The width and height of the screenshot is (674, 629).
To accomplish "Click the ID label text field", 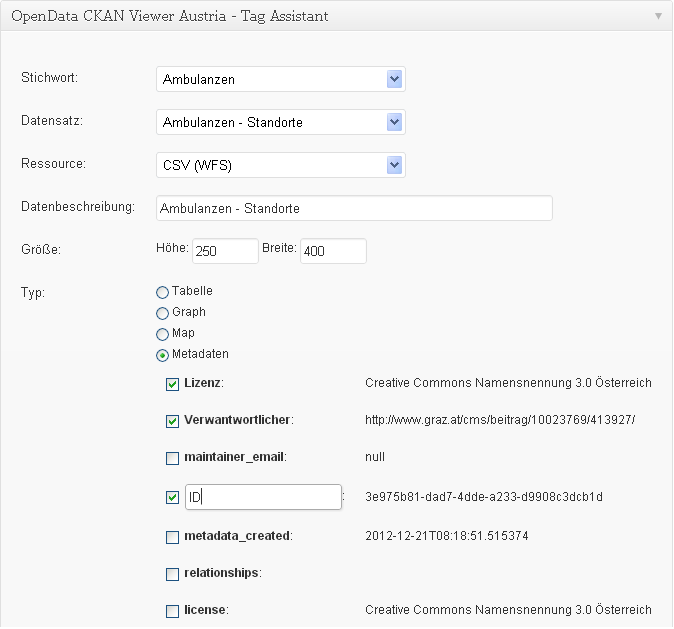I will pos(264,497).
